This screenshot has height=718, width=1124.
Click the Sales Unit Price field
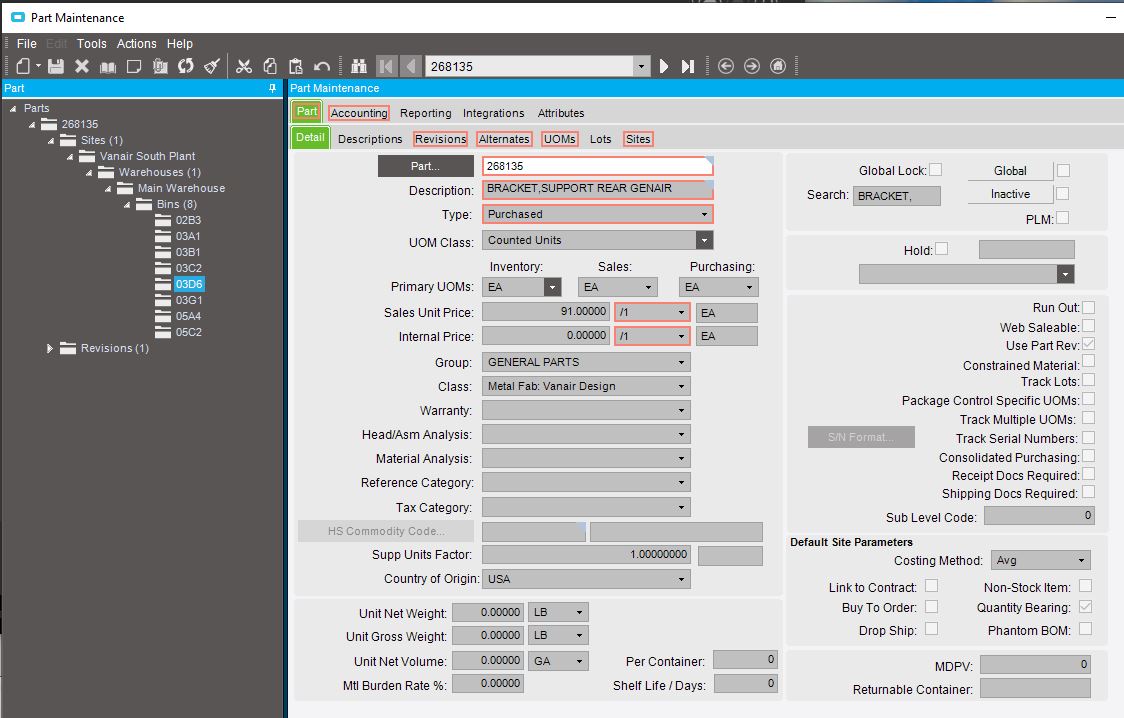click(x=546, y=312)
